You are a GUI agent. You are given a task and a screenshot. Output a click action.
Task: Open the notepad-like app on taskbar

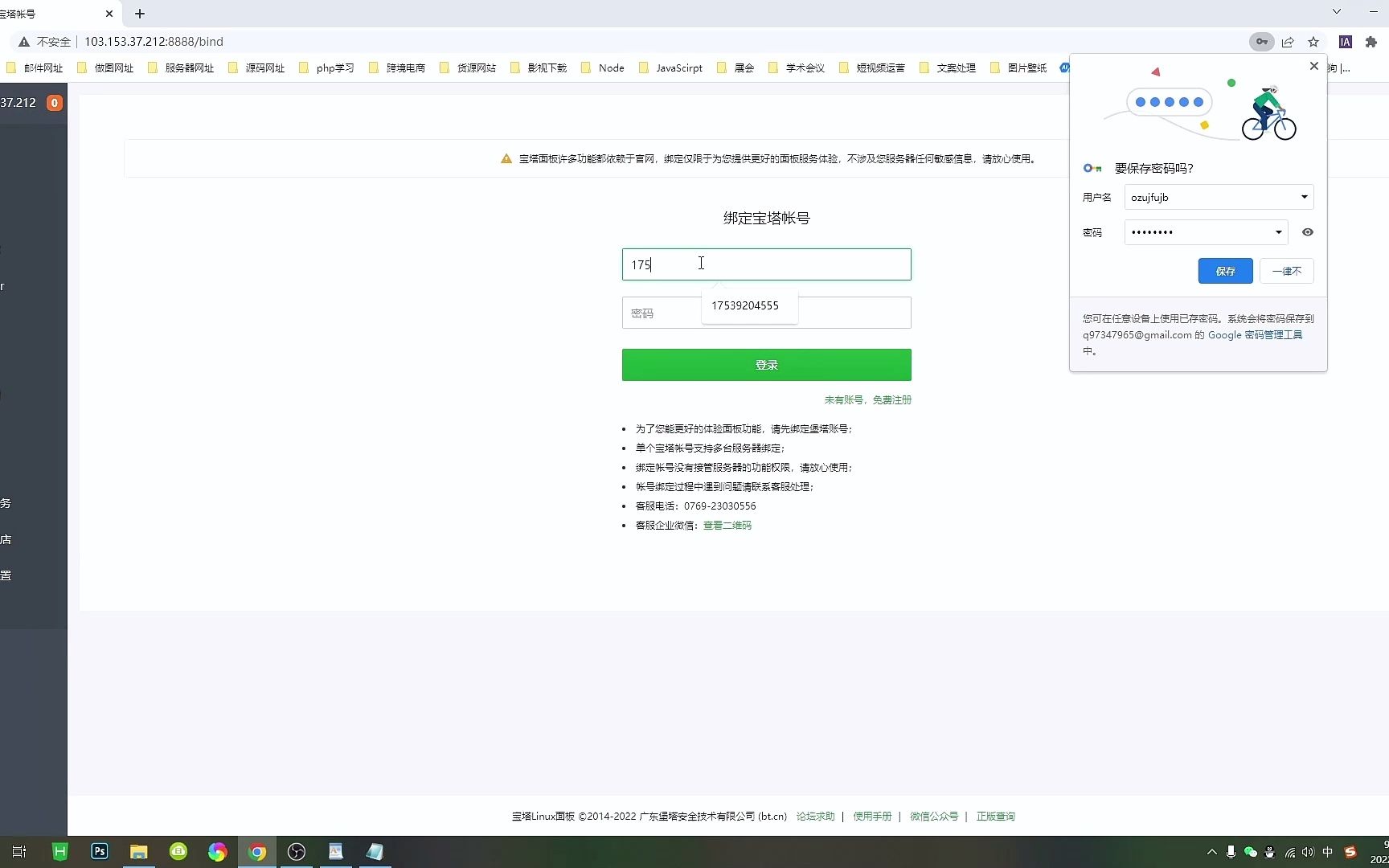click(375, 852)
